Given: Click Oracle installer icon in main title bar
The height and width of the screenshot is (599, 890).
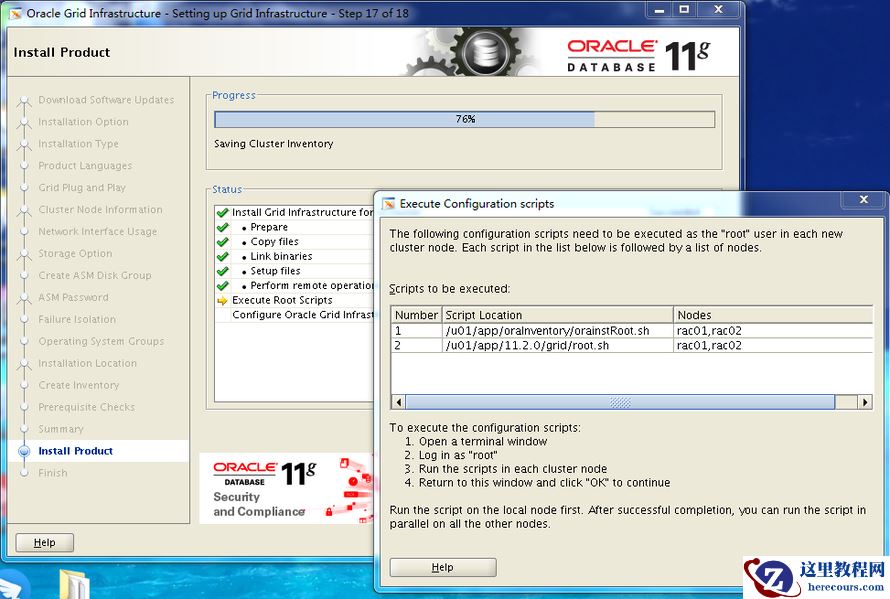Looking at the screenshot, I should tap(16, 12).
